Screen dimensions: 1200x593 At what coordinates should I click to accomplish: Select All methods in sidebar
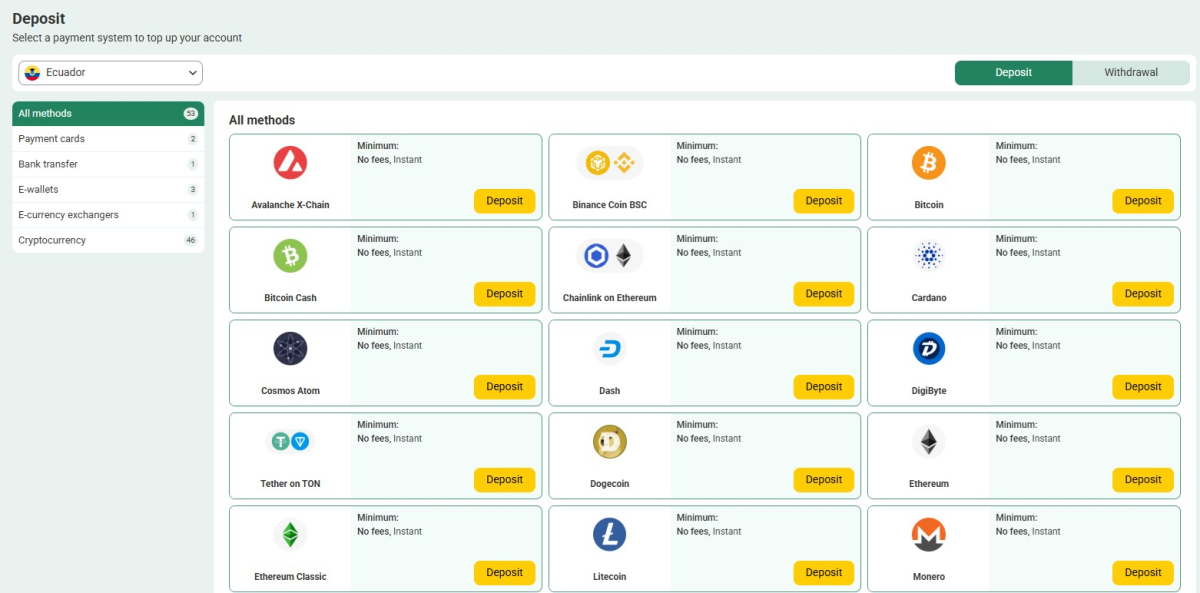(108, 114)
